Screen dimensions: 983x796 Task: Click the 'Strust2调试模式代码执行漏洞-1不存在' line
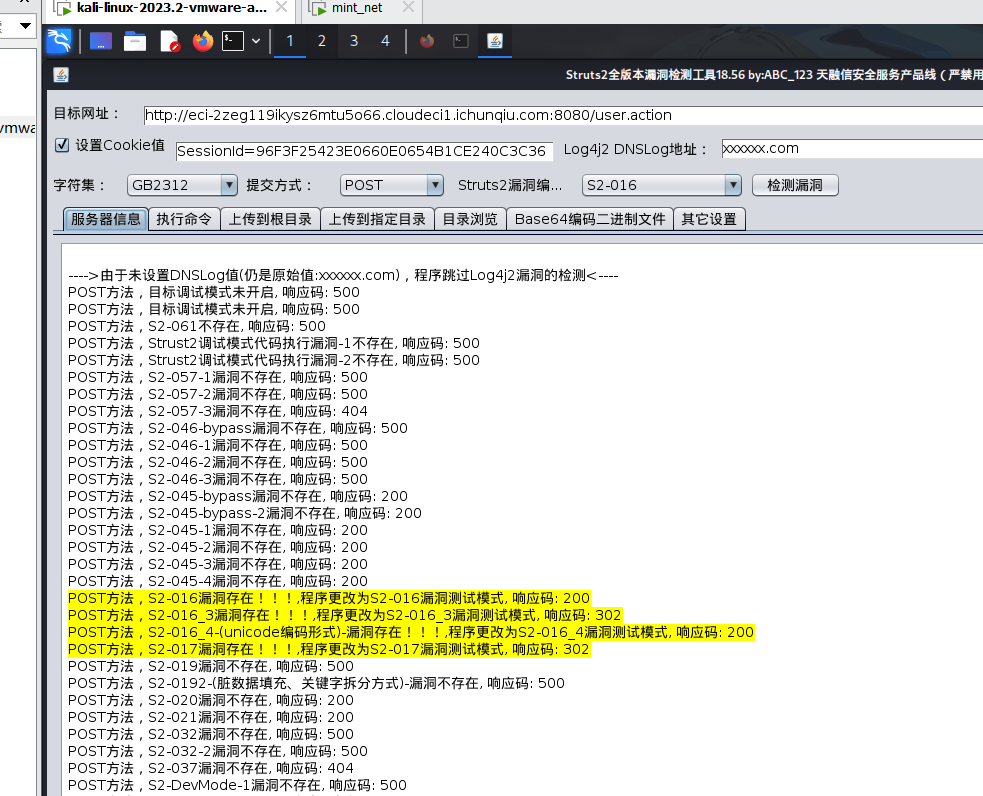point(273,343)
